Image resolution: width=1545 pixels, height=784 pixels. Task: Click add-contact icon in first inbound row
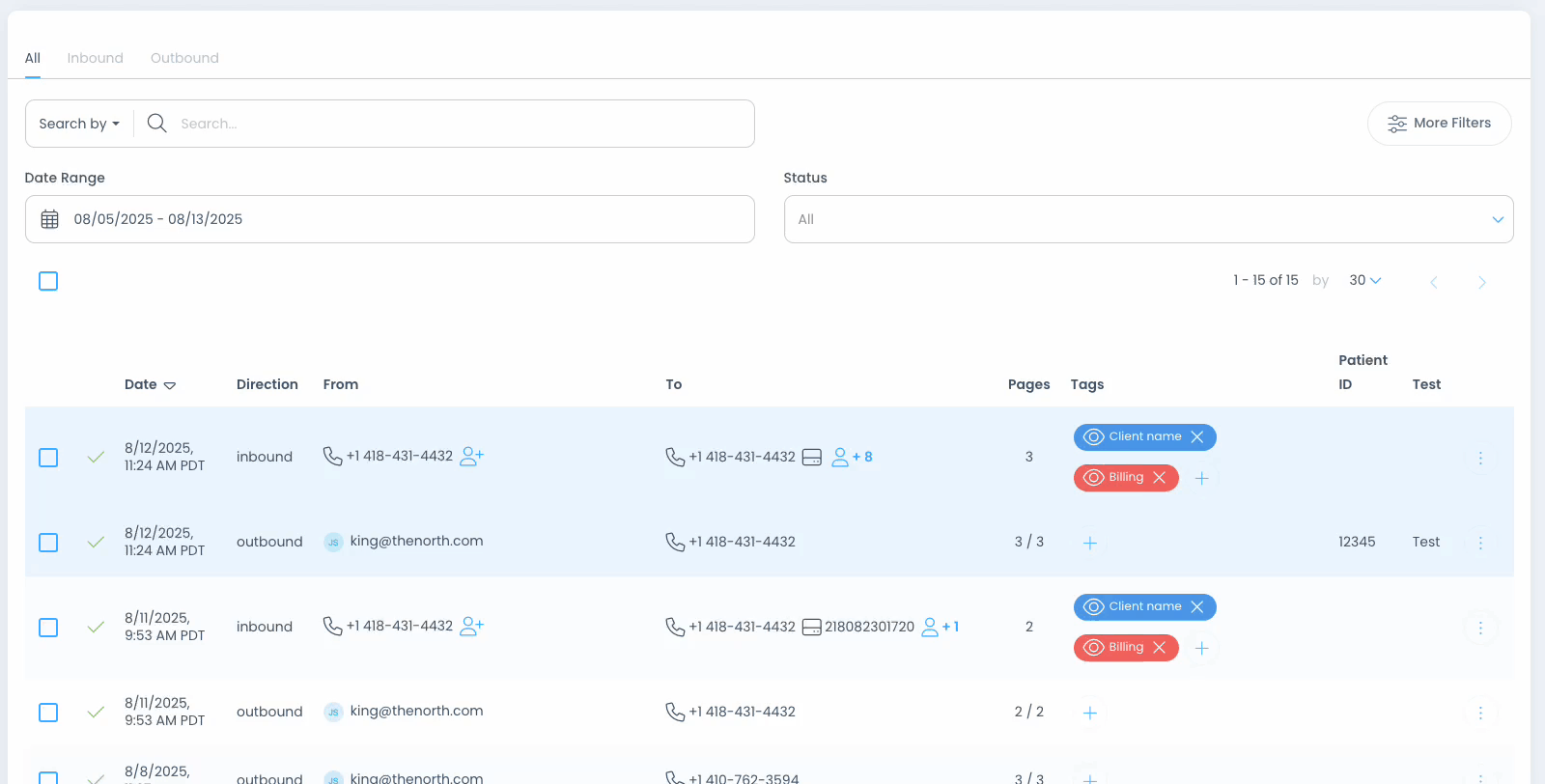click(x=471, y=457)
